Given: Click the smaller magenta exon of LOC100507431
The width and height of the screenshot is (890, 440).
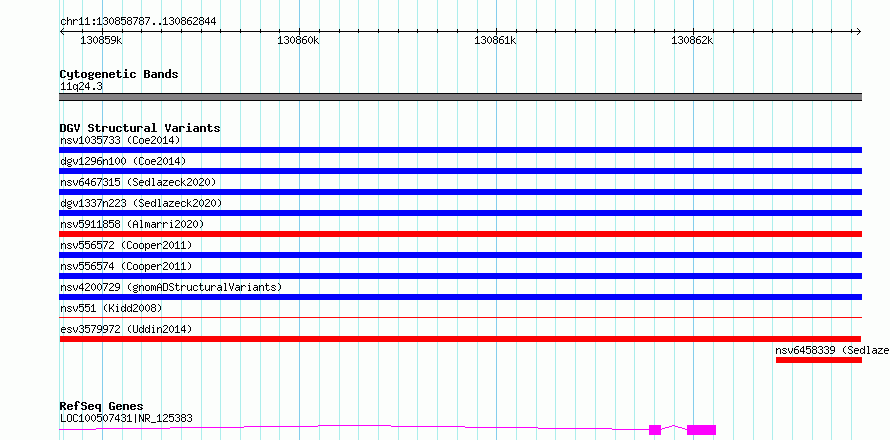Looking at the screenshot, I should point(655,430).
